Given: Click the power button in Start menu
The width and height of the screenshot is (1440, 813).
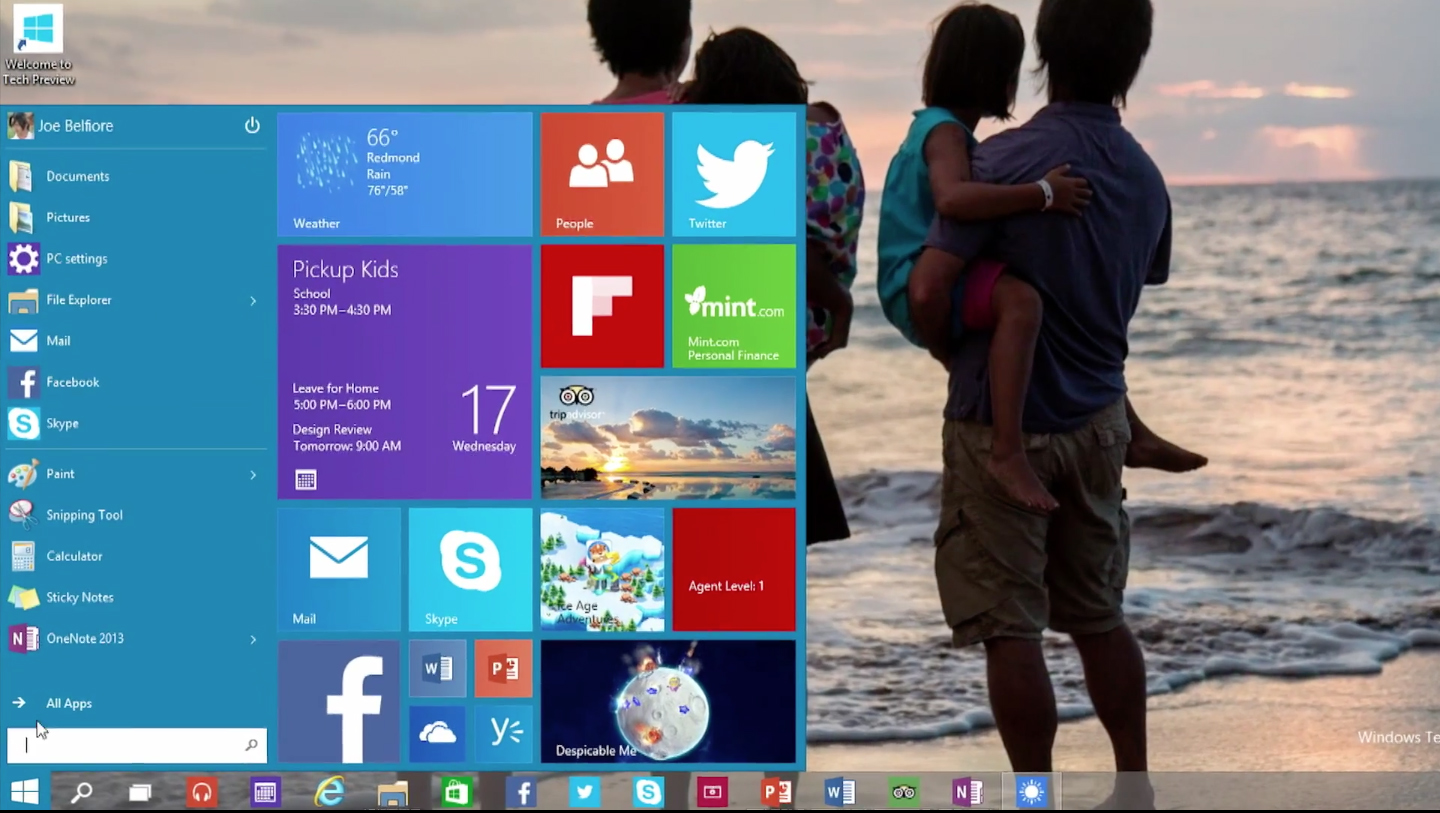Looking at the screenshot, I should point(252,126).
